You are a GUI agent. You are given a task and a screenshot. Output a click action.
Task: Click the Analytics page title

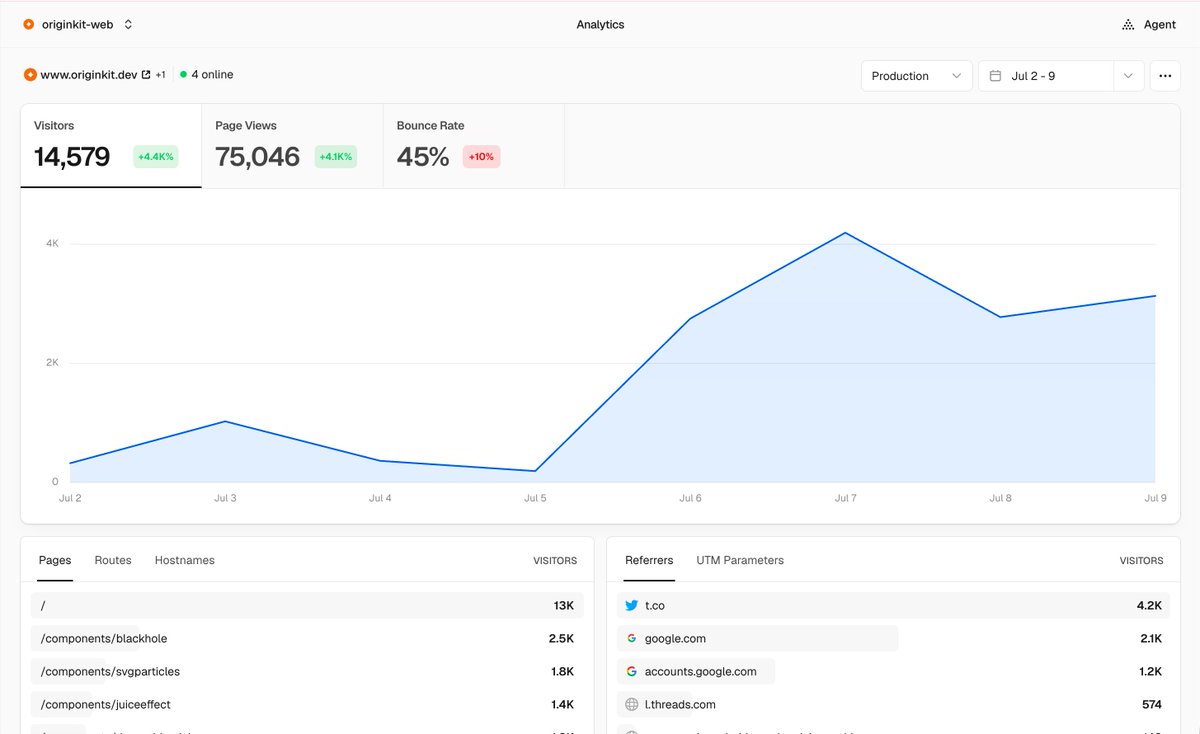600,24
